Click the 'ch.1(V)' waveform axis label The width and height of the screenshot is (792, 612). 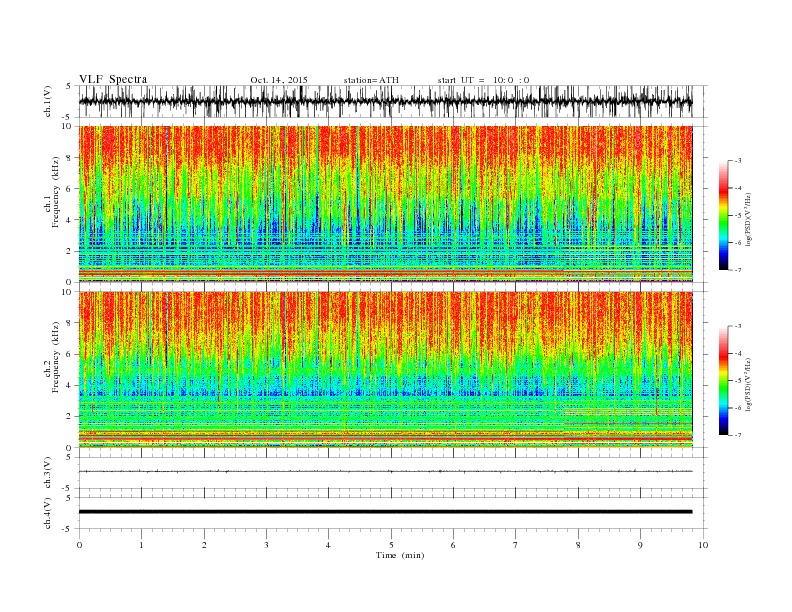pos(48,101)
